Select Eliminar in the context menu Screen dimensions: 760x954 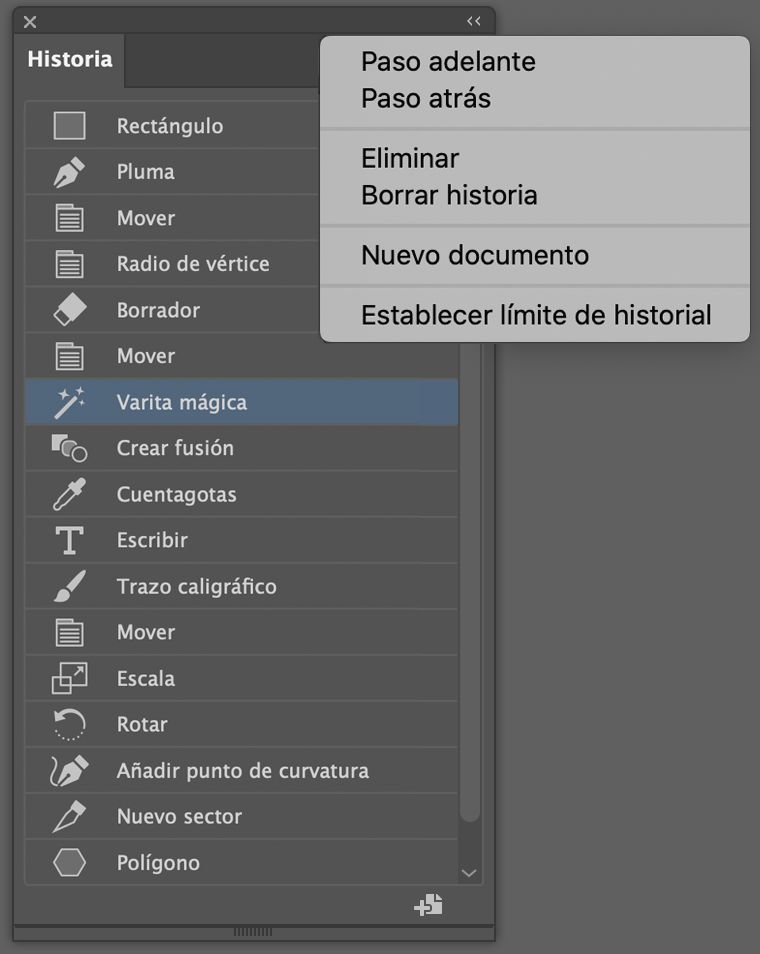pyautogui.click(x=409, y=158)
